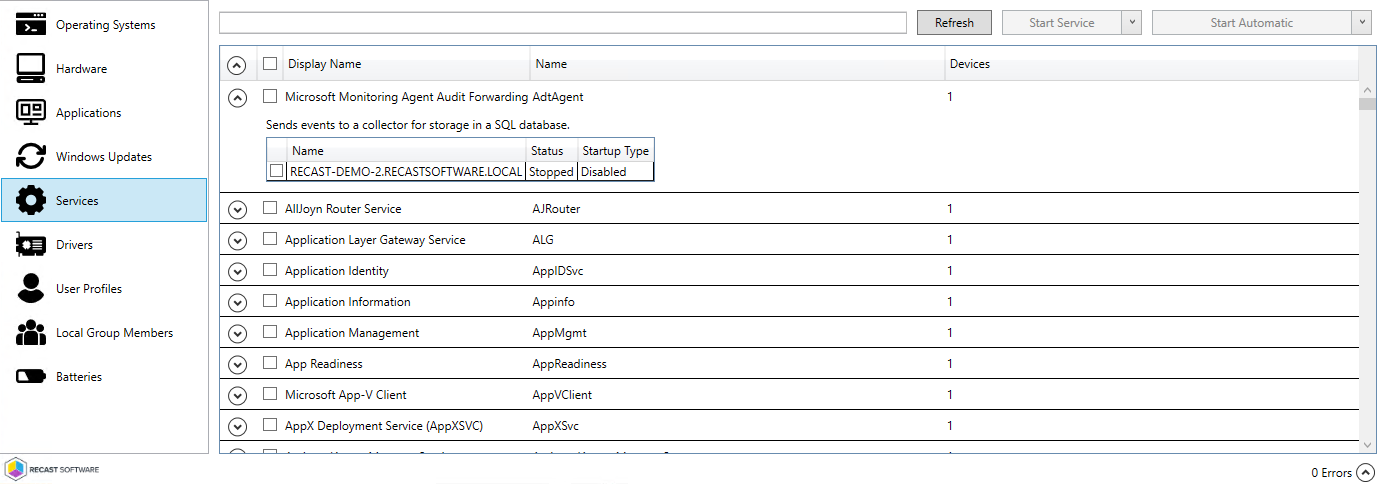Open the Operating Systems icon
This screenshot has height=484, width=1387.
31,24
